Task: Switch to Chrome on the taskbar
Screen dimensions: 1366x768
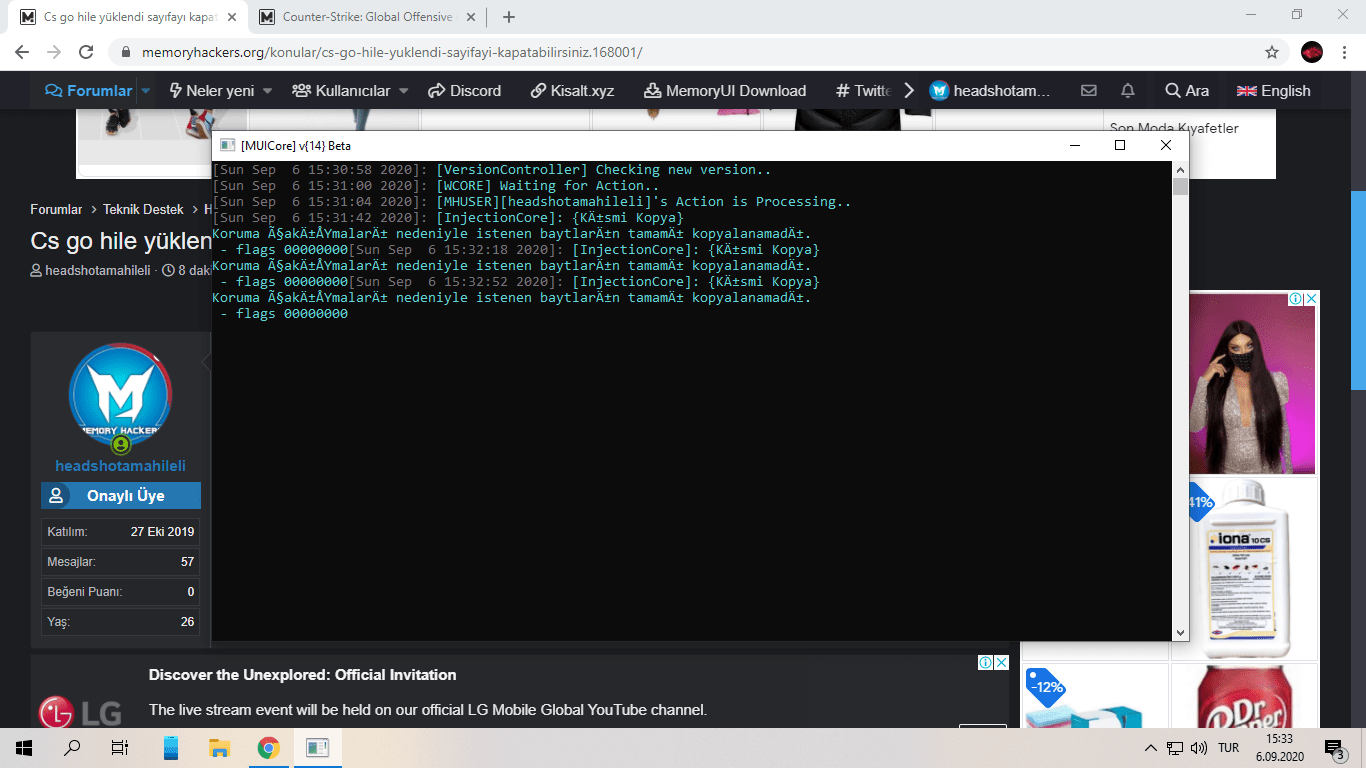Action: click(268, 747)
